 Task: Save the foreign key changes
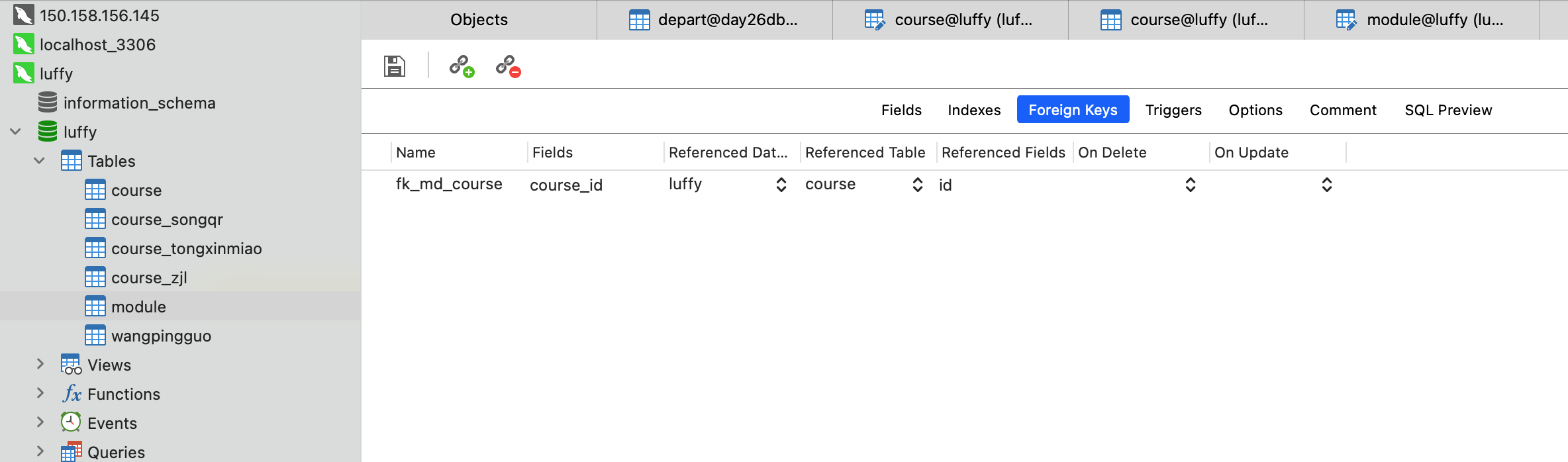(x=395, y=66)
